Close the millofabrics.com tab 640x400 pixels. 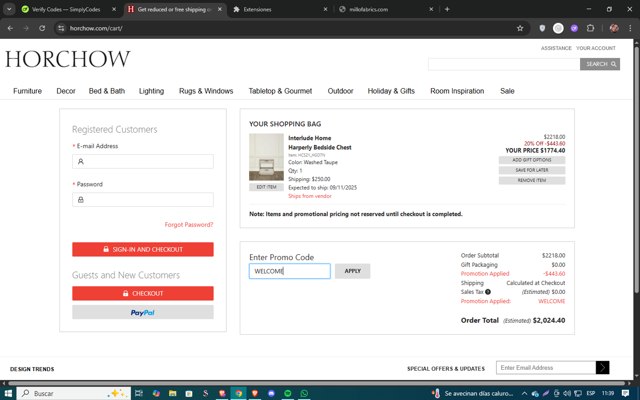[431, 9]
